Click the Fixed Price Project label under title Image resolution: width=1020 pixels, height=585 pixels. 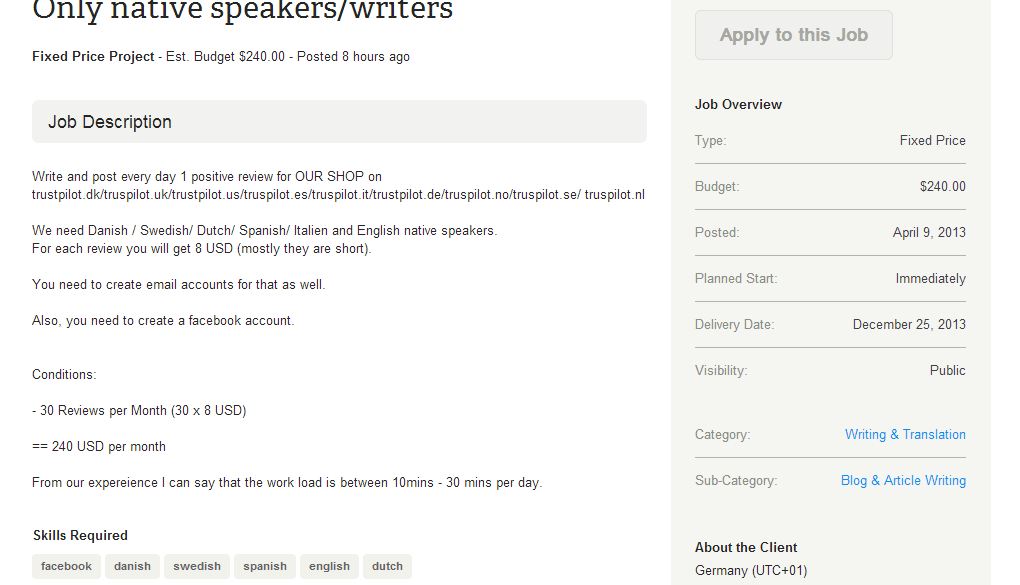[x=93, y=56]
